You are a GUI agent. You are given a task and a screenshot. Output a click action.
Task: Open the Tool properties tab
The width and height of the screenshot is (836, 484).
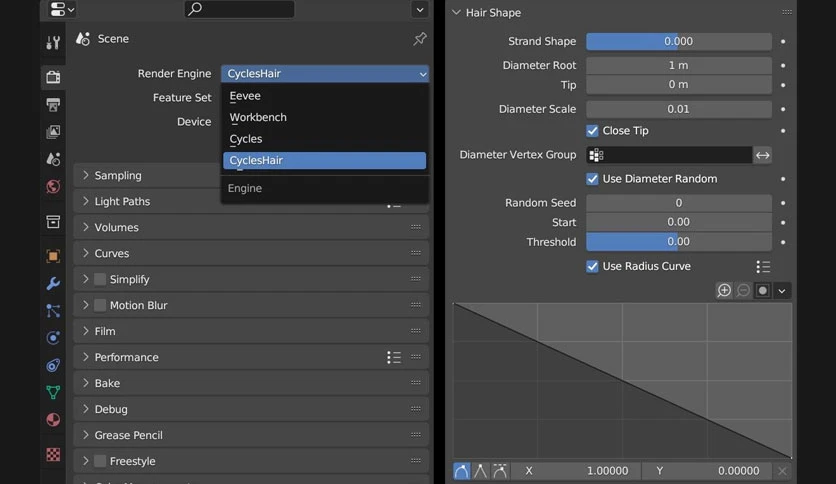tap(53, 42)
